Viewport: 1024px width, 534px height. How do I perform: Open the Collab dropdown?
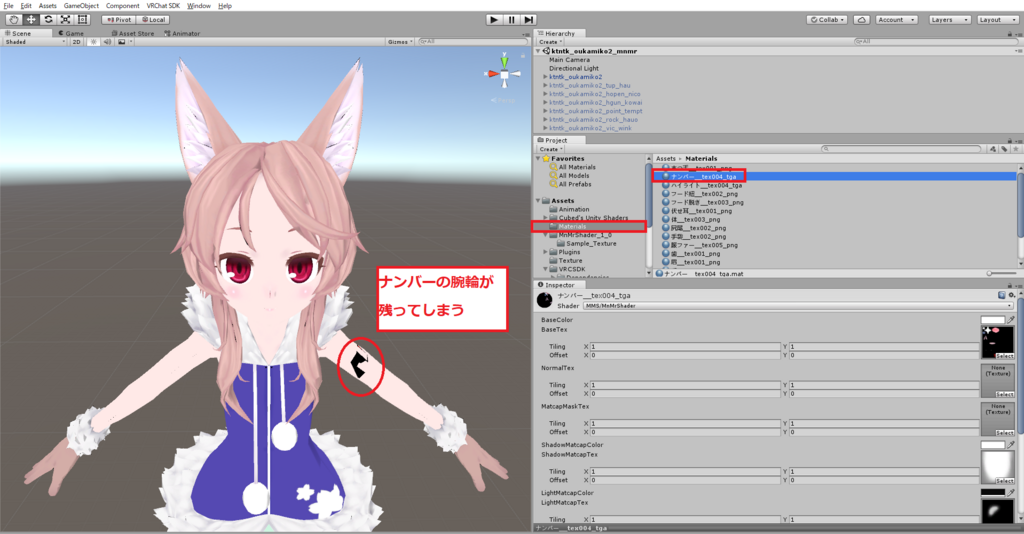coord(827,20)
